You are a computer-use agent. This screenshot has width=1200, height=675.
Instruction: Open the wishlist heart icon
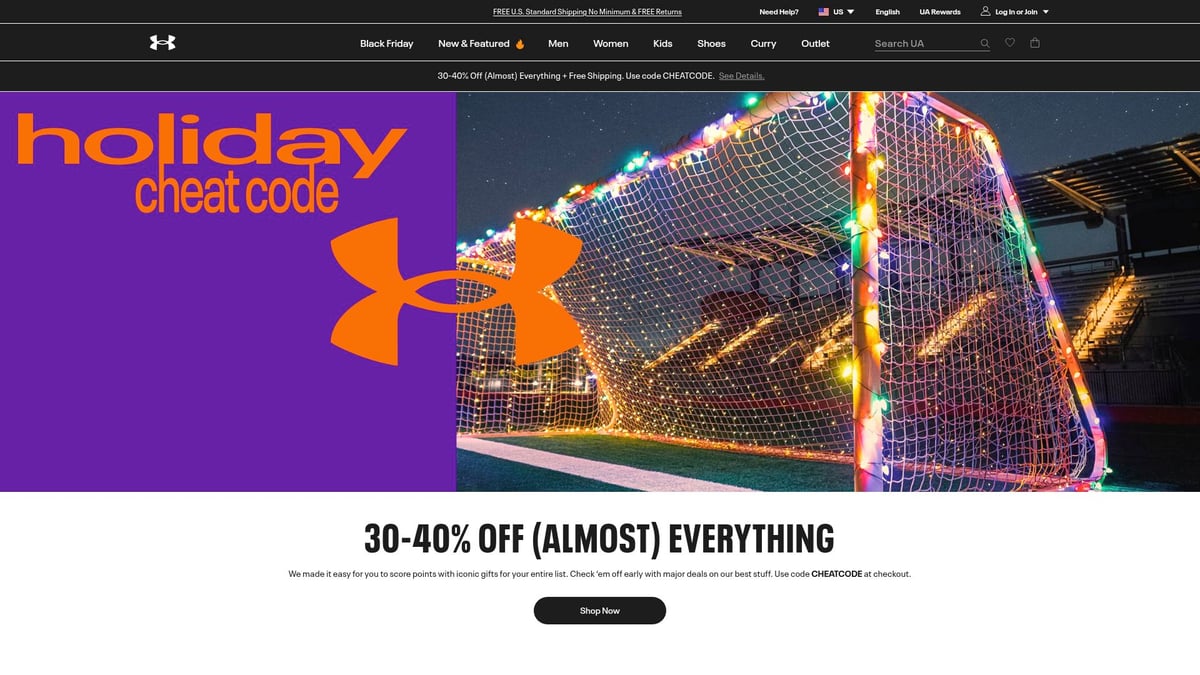pyautogui.click(x=1010, y=43)
